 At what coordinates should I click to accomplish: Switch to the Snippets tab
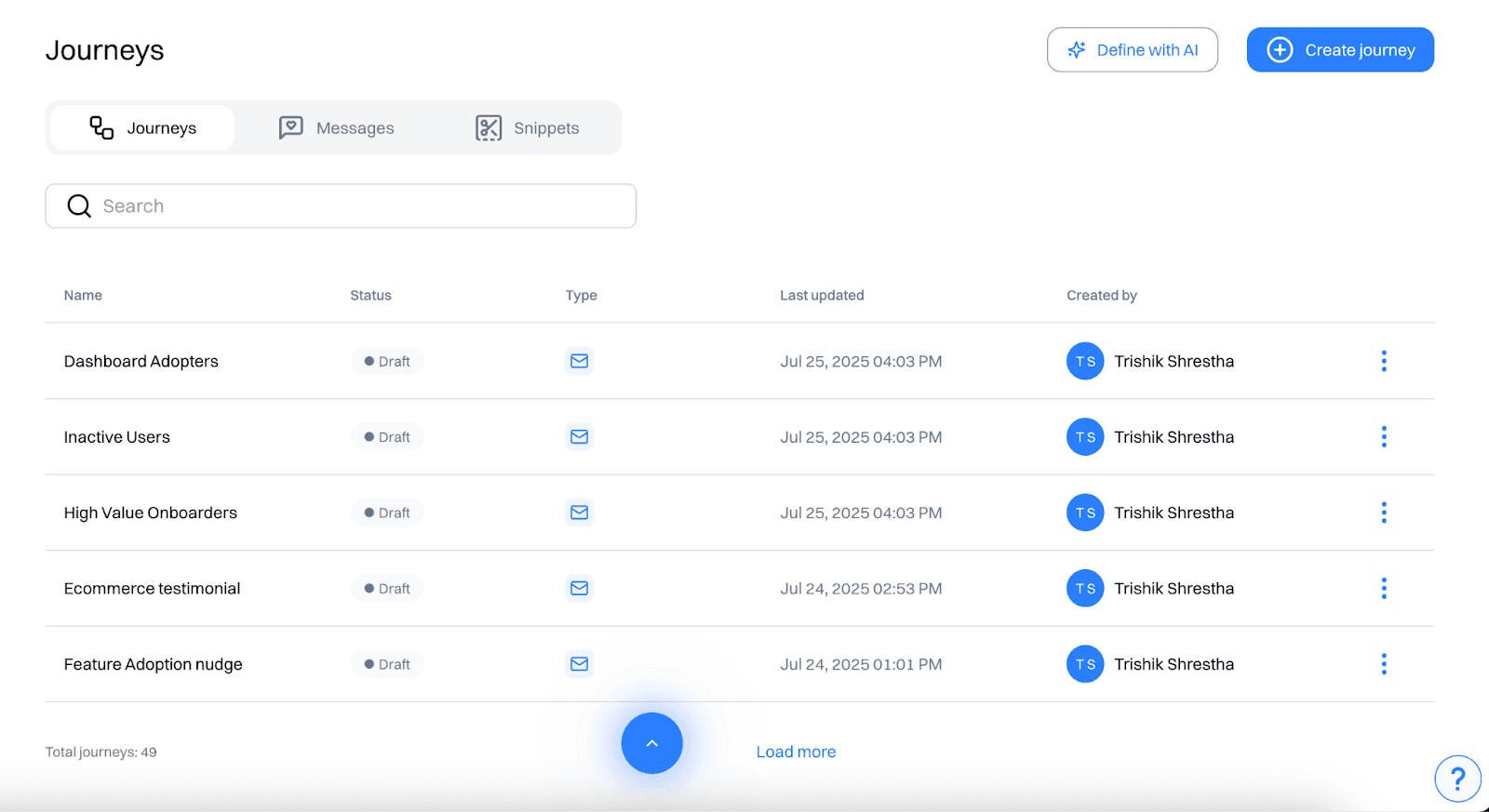pyautogui.click(x=528, y=128)
